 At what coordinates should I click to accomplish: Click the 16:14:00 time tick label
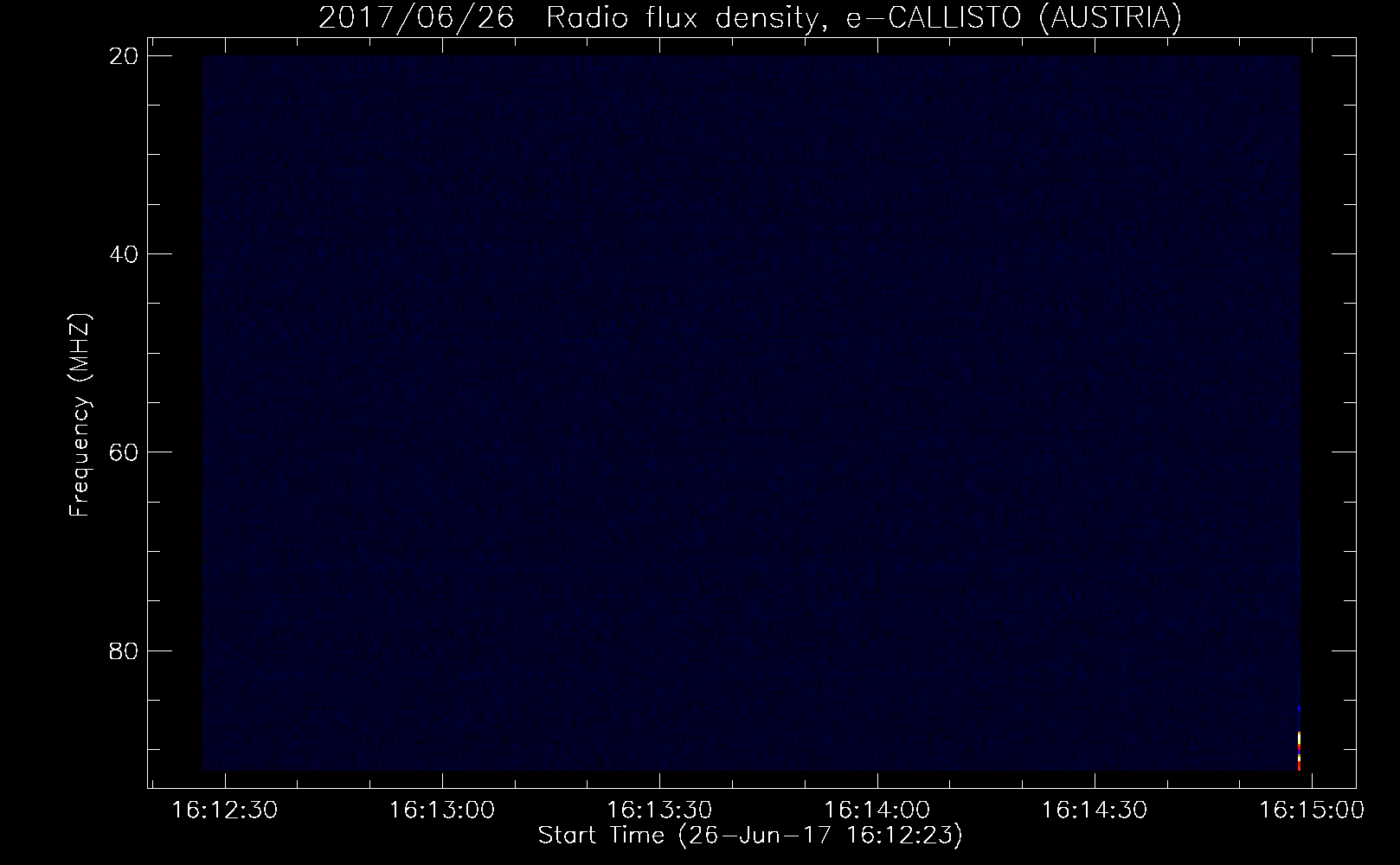(877, 810)
